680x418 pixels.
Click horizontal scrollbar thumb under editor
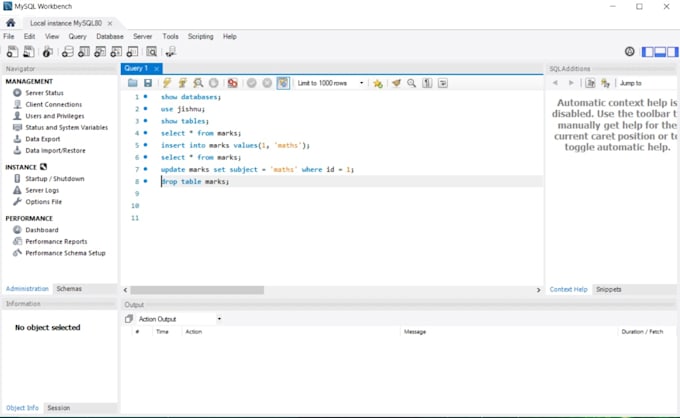(x=197, y=290)
